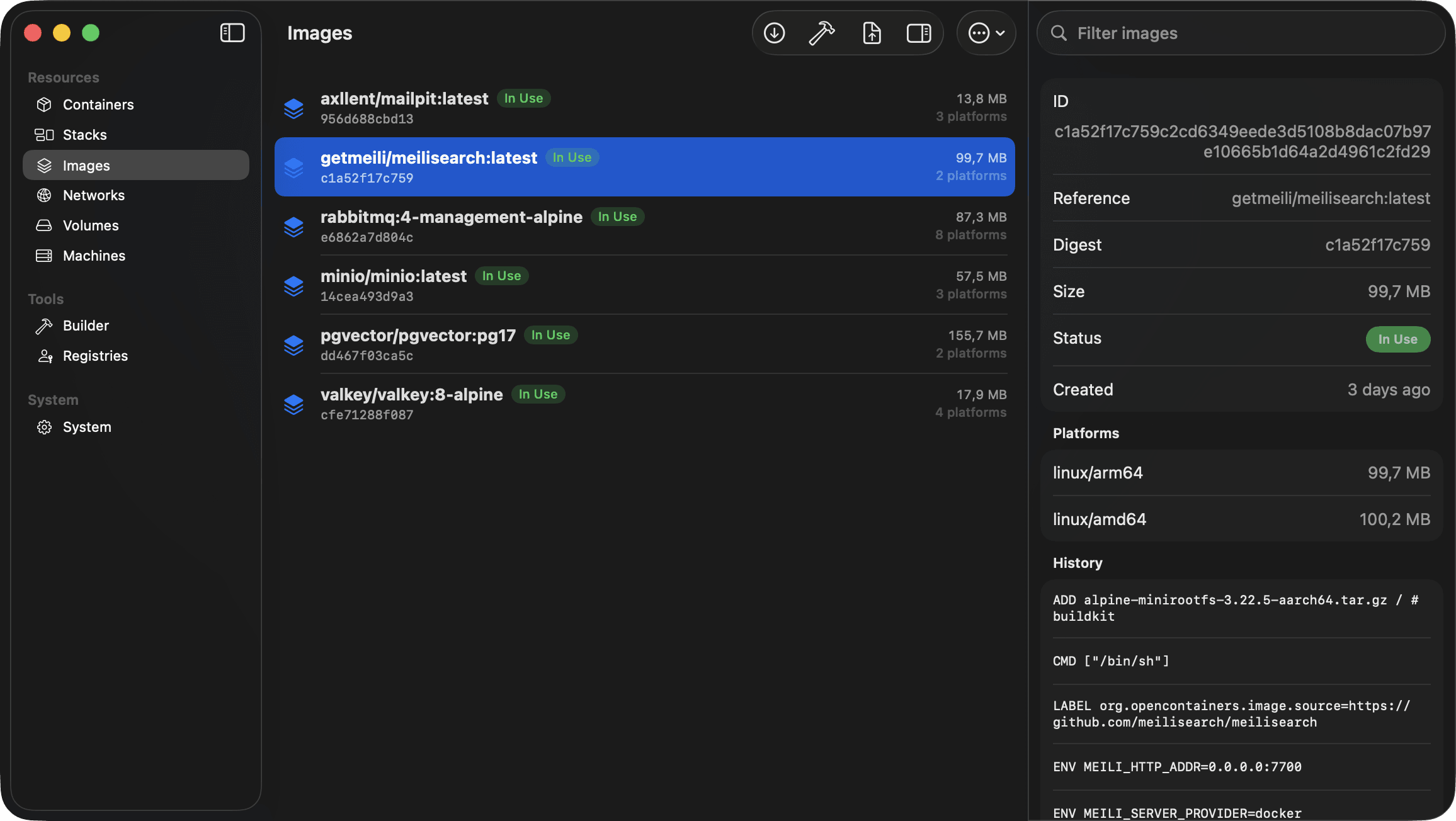Click the Filter images search field

1241,33
